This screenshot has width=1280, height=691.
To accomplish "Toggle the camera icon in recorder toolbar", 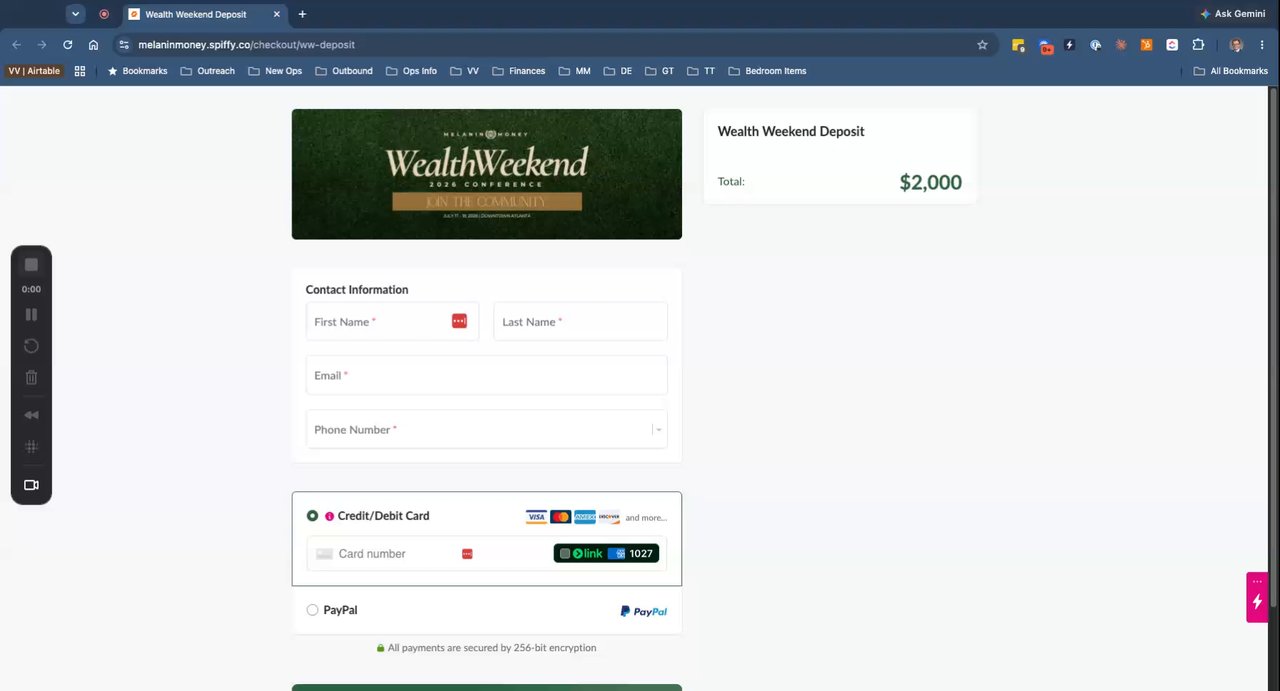I will pos(31,485).
